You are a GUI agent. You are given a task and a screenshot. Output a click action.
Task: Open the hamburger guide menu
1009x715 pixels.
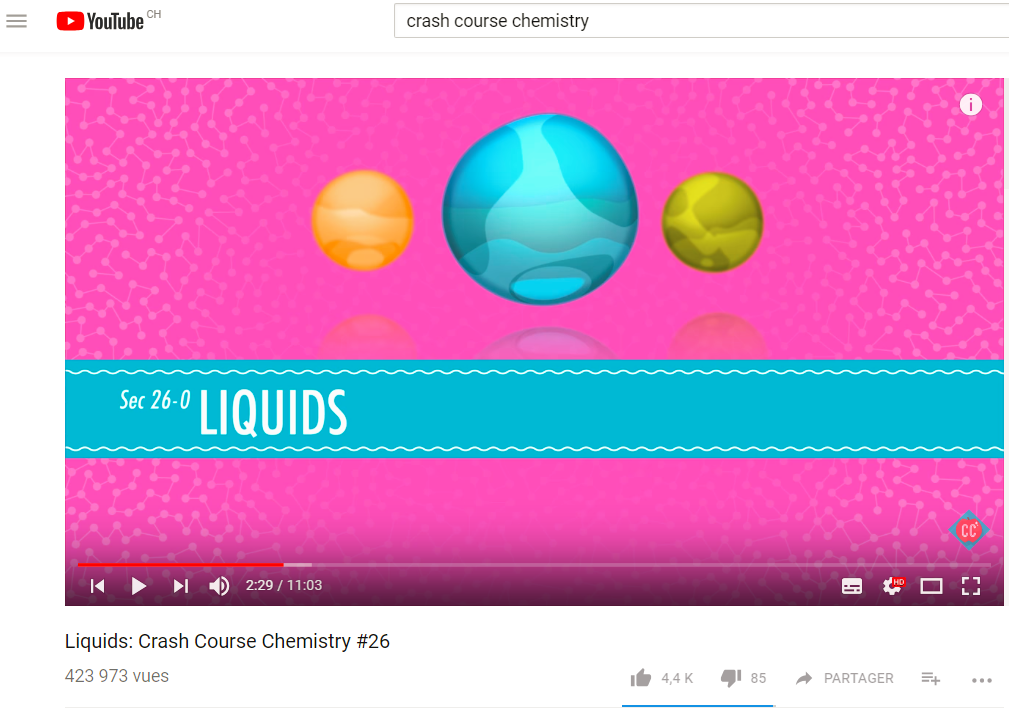pyautogui.click(x=17, y=21)
